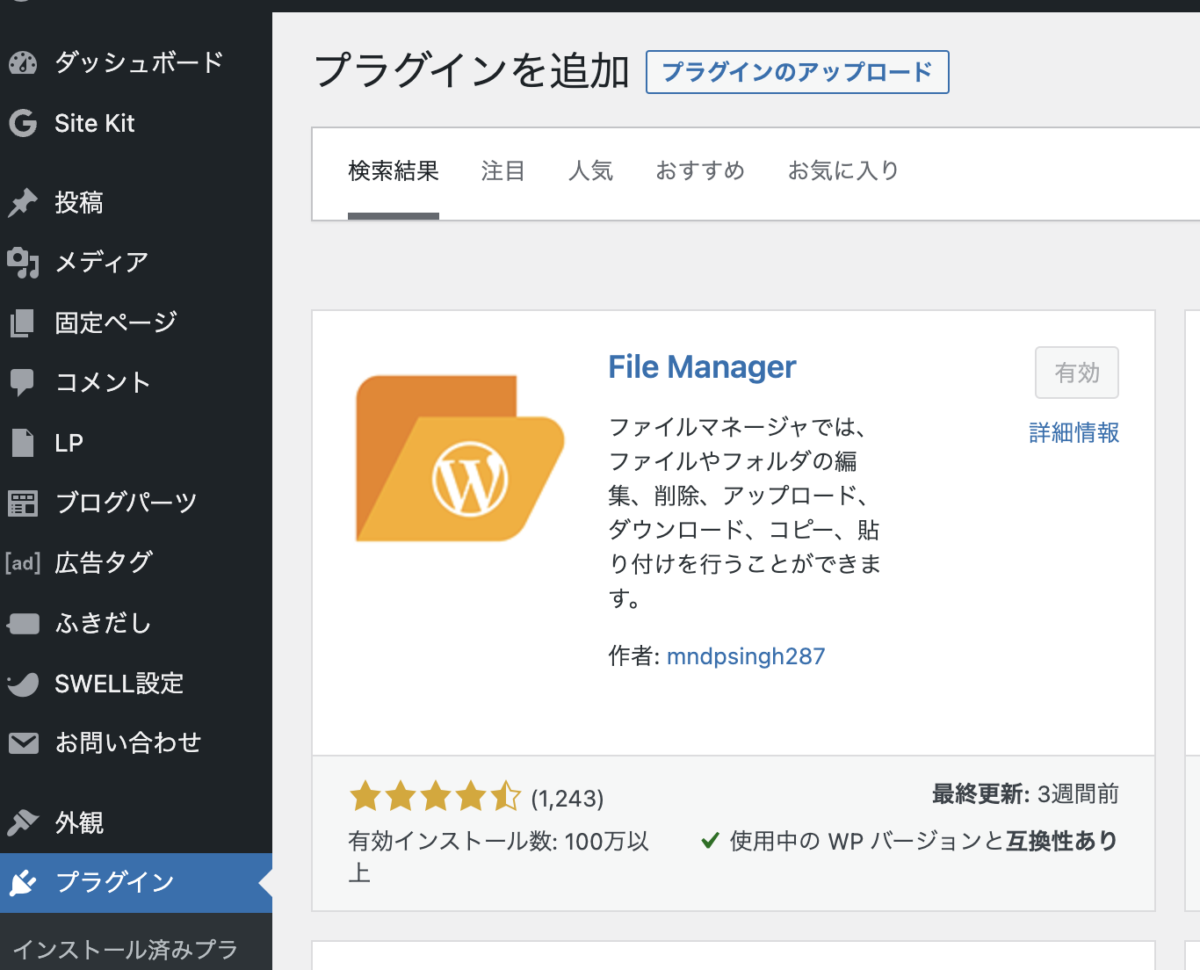The height and width of the screenshot is (970, 1200).
Task: Click the pages icon beside 固定ページ
Action: tap(22, 322)
